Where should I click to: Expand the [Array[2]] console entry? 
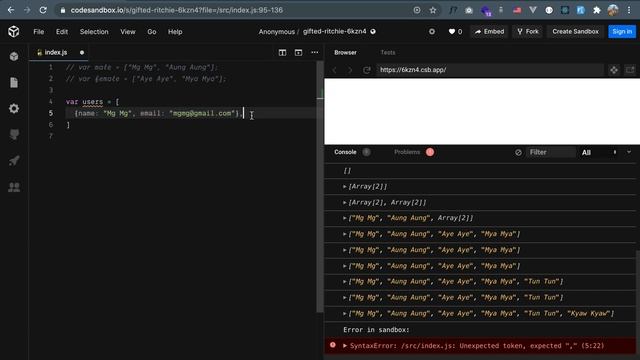click(x=345, y=187)
